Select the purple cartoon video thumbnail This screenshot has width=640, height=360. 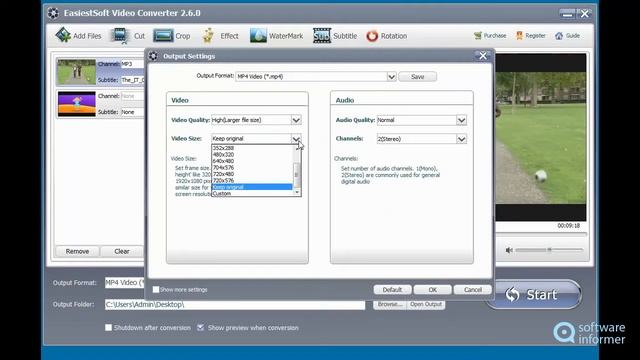click(76, 104)
